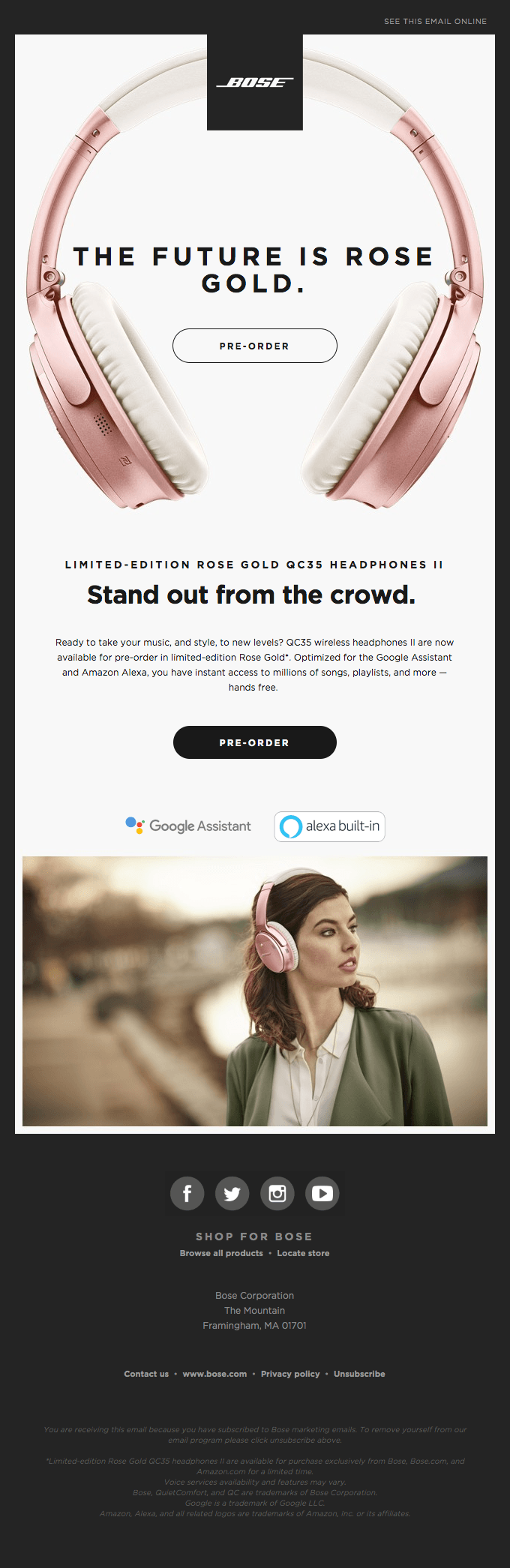Click the Shop for Bose heading
The width and height of the screenshot is (510, 1568).
click(254, 1237)
